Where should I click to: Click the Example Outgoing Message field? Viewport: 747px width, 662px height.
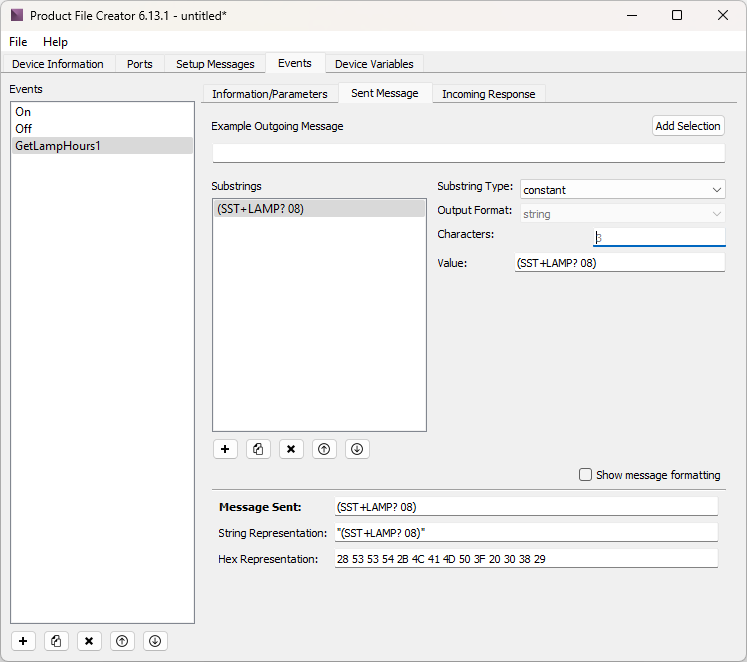click(467, 153)
